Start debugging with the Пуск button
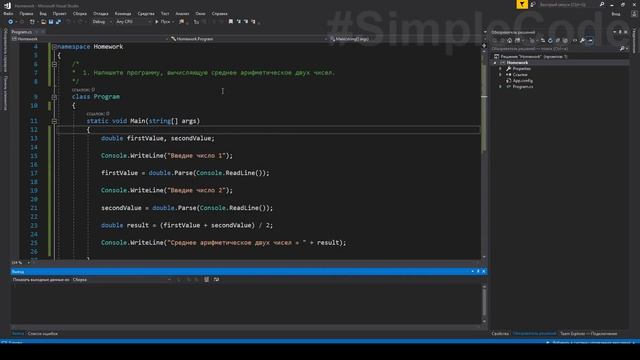 (162, 22)
